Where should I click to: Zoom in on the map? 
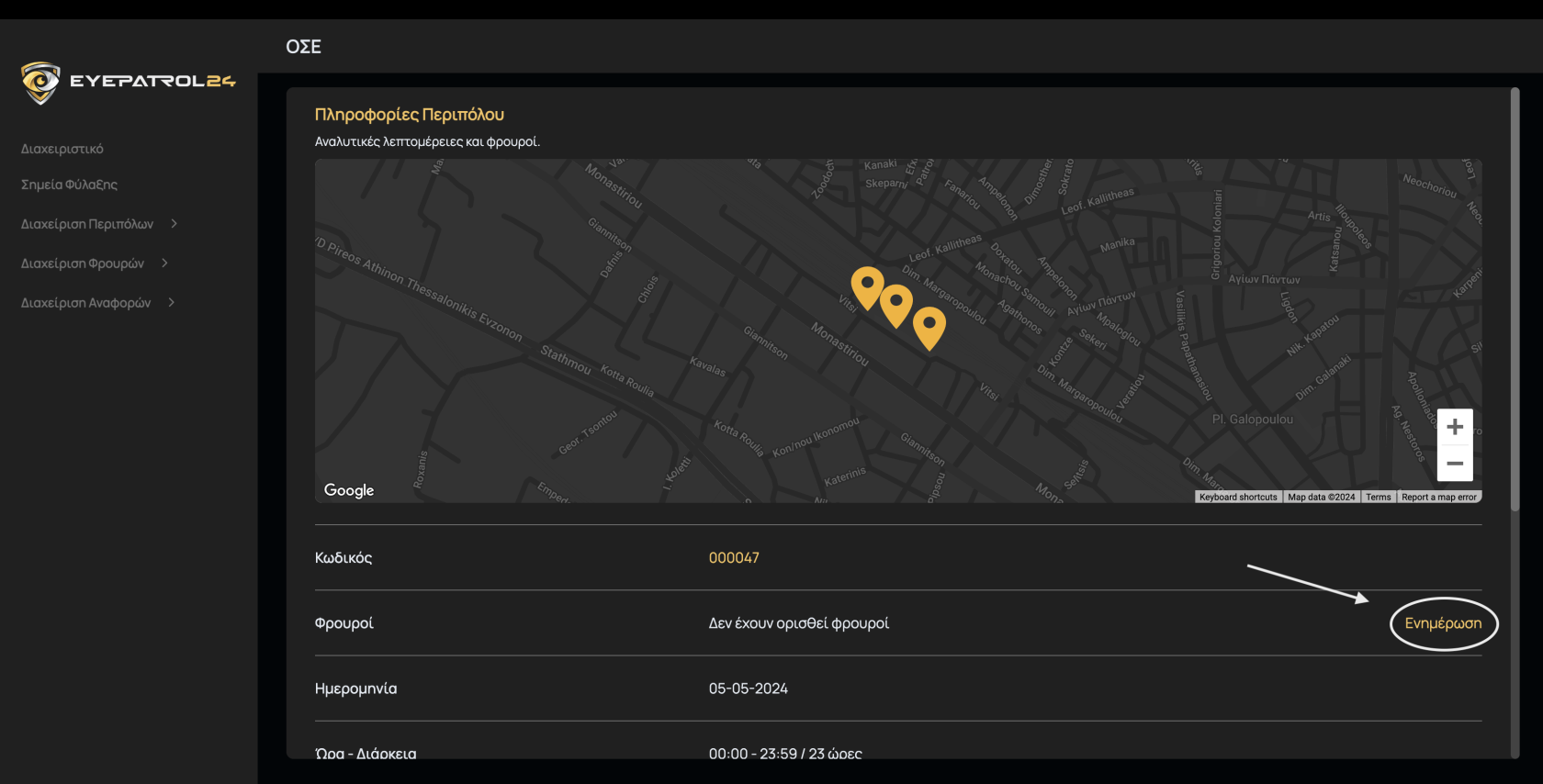[1454, 427]
